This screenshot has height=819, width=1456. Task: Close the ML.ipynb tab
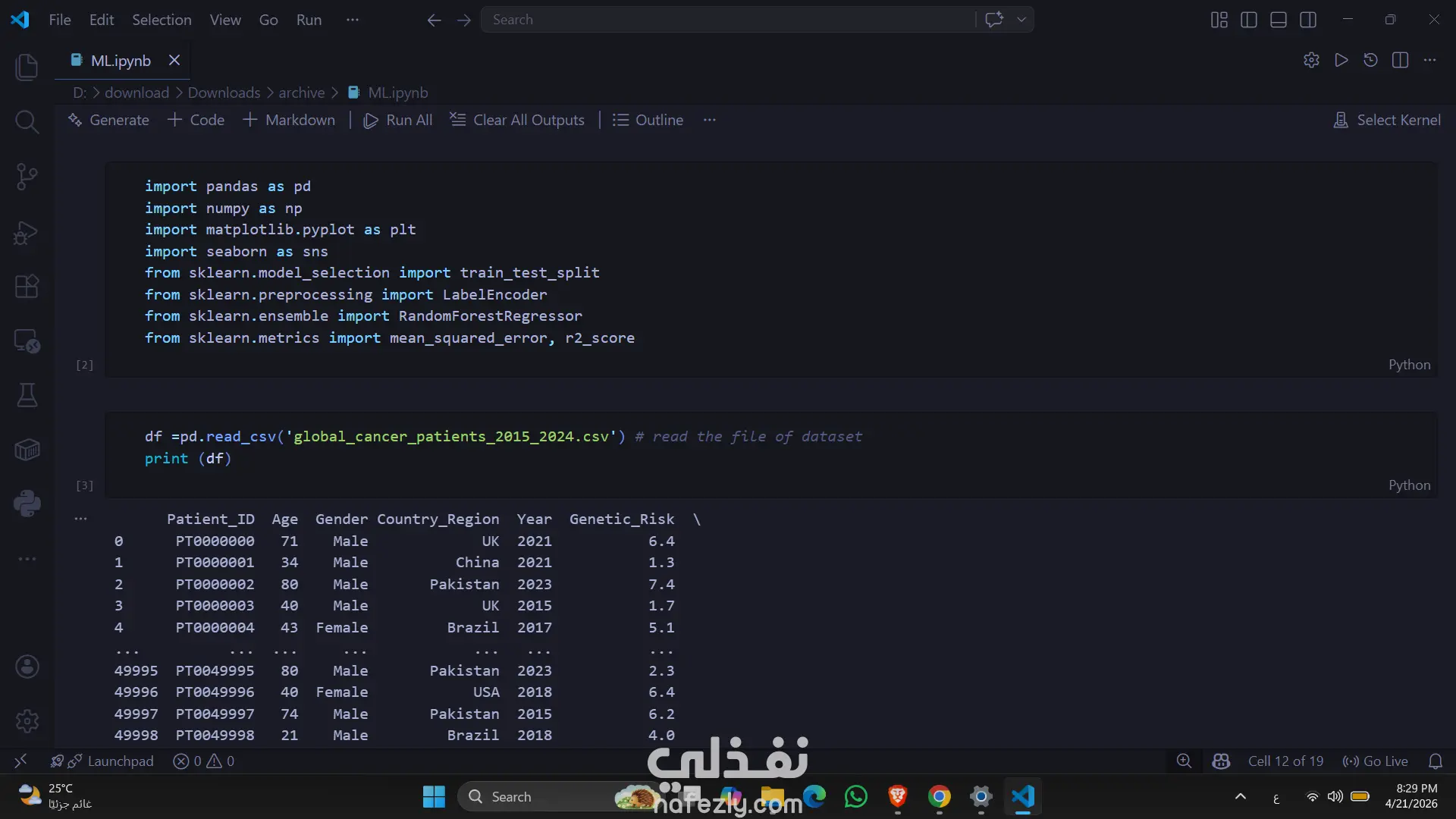click(x=174, y=60)
